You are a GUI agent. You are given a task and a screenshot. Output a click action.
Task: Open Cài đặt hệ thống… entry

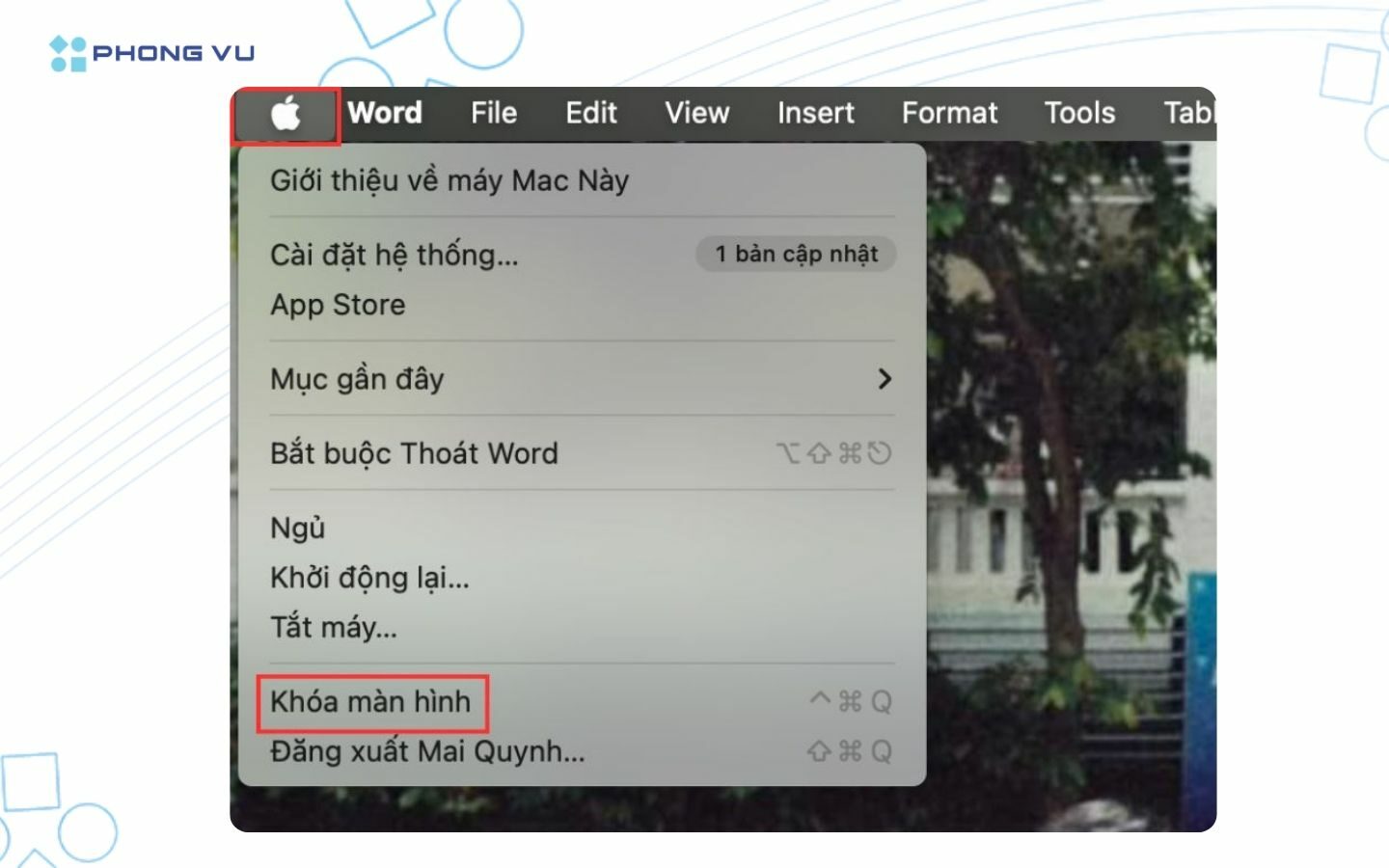[x=395, y=255]
